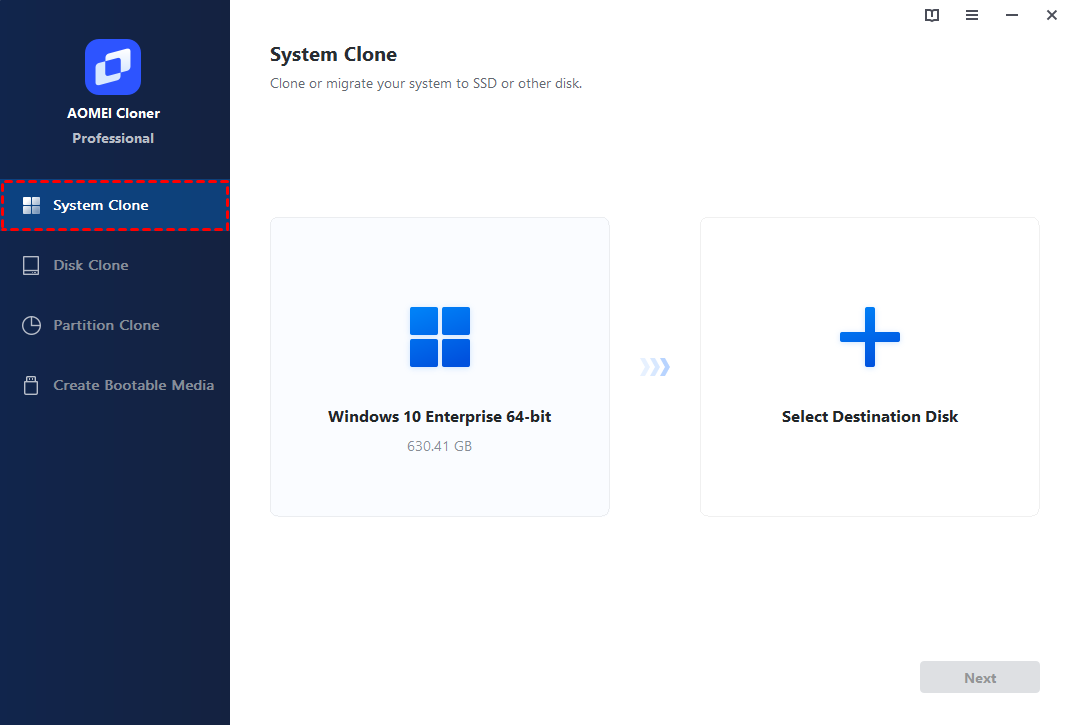Close the AOMEI Cloner window
Screen dimensions: 1076x725
[1051, 15]
